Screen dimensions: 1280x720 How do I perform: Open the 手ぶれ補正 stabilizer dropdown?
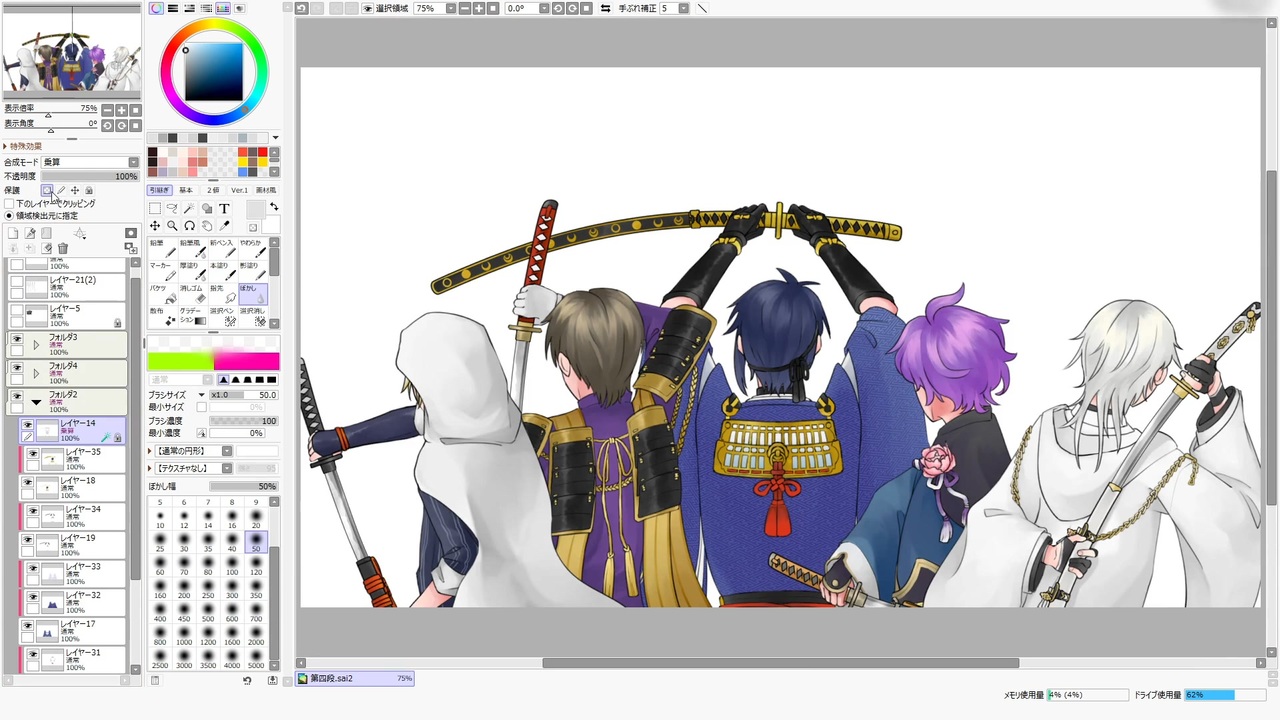coord(684,8)
